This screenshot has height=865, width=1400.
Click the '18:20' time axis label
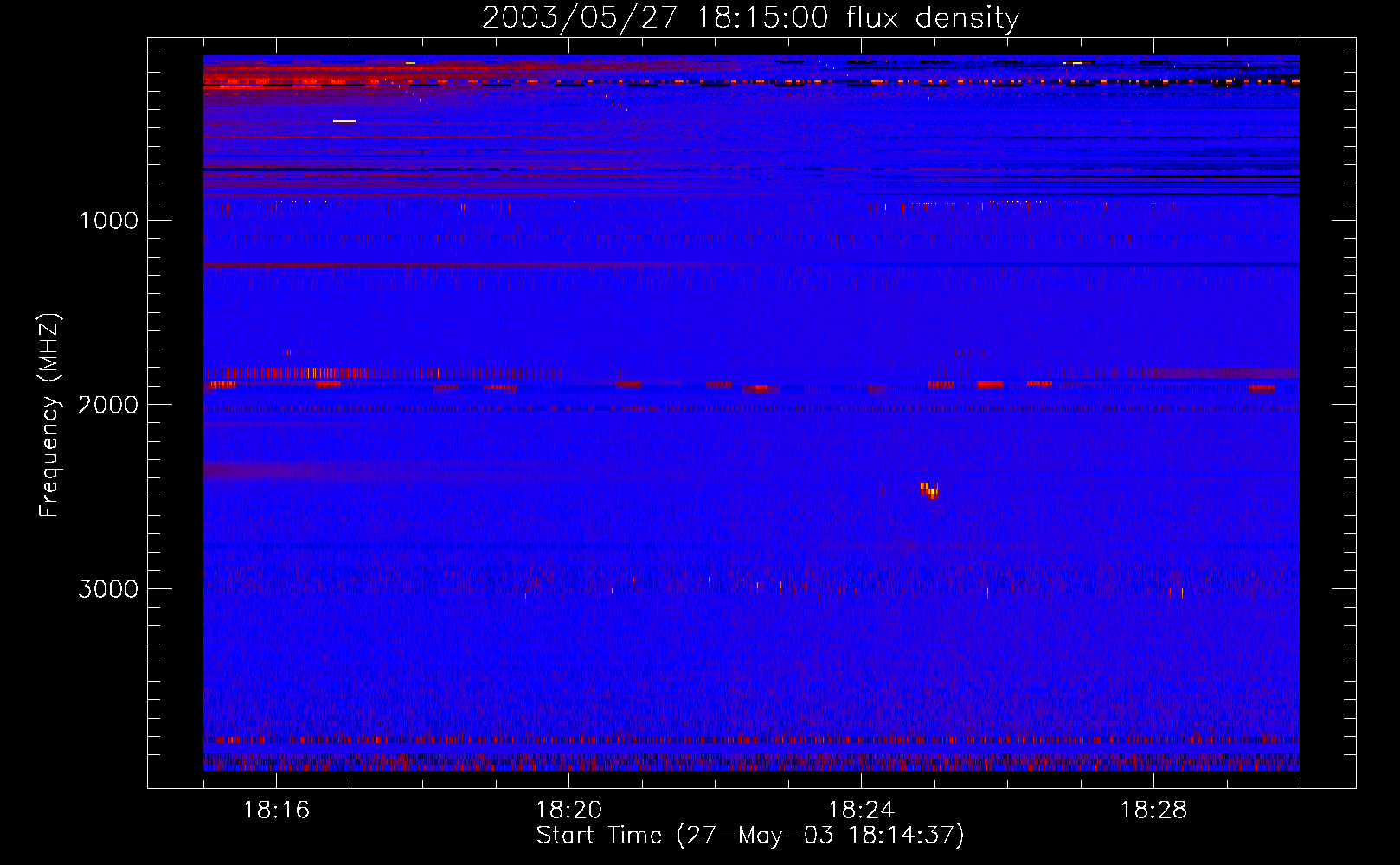pos(568,811)
